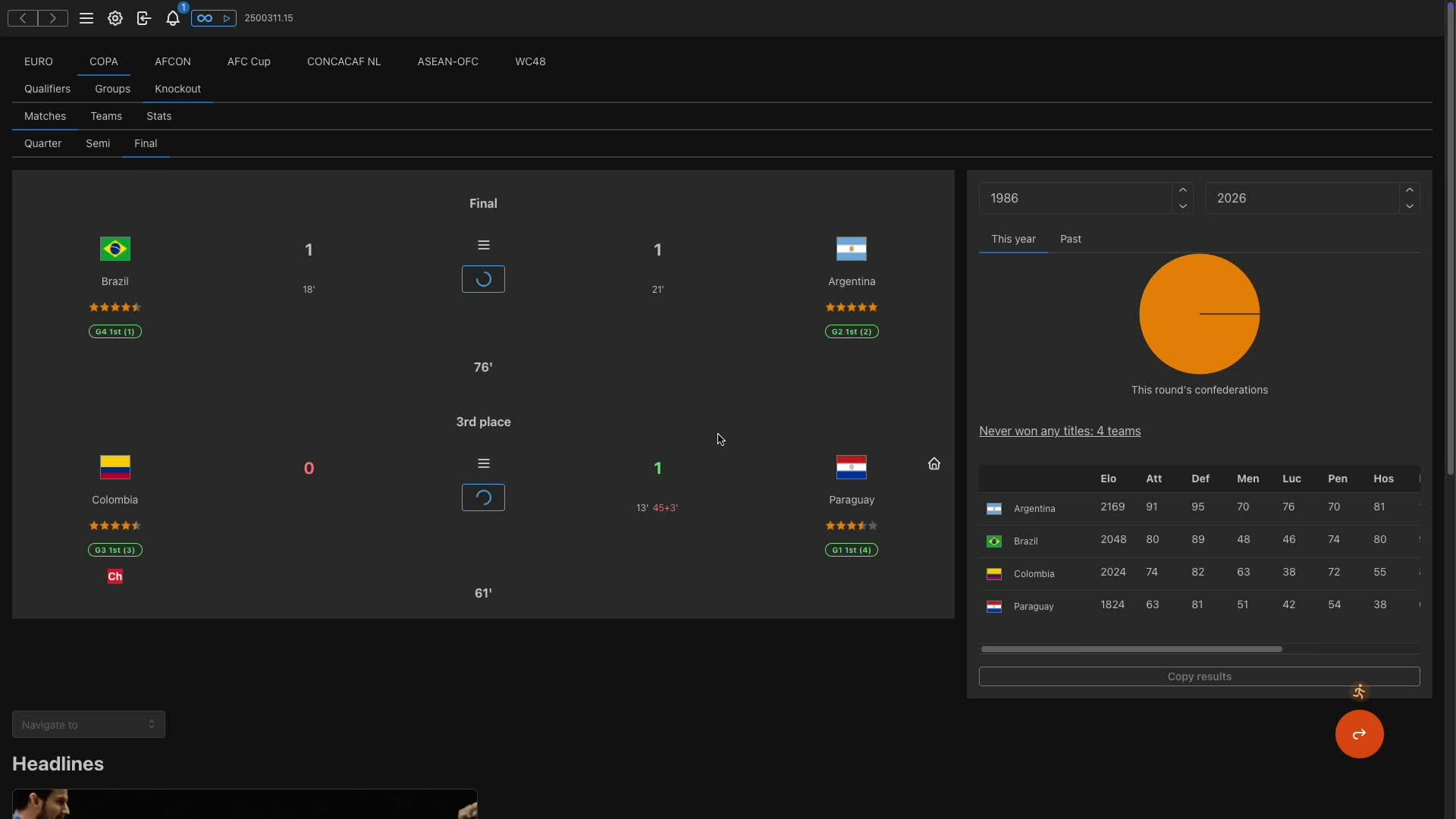Screen dimensions: 1456x819
Task: Click the stats table horizontal scrollbar
Action: point(1131,649)
